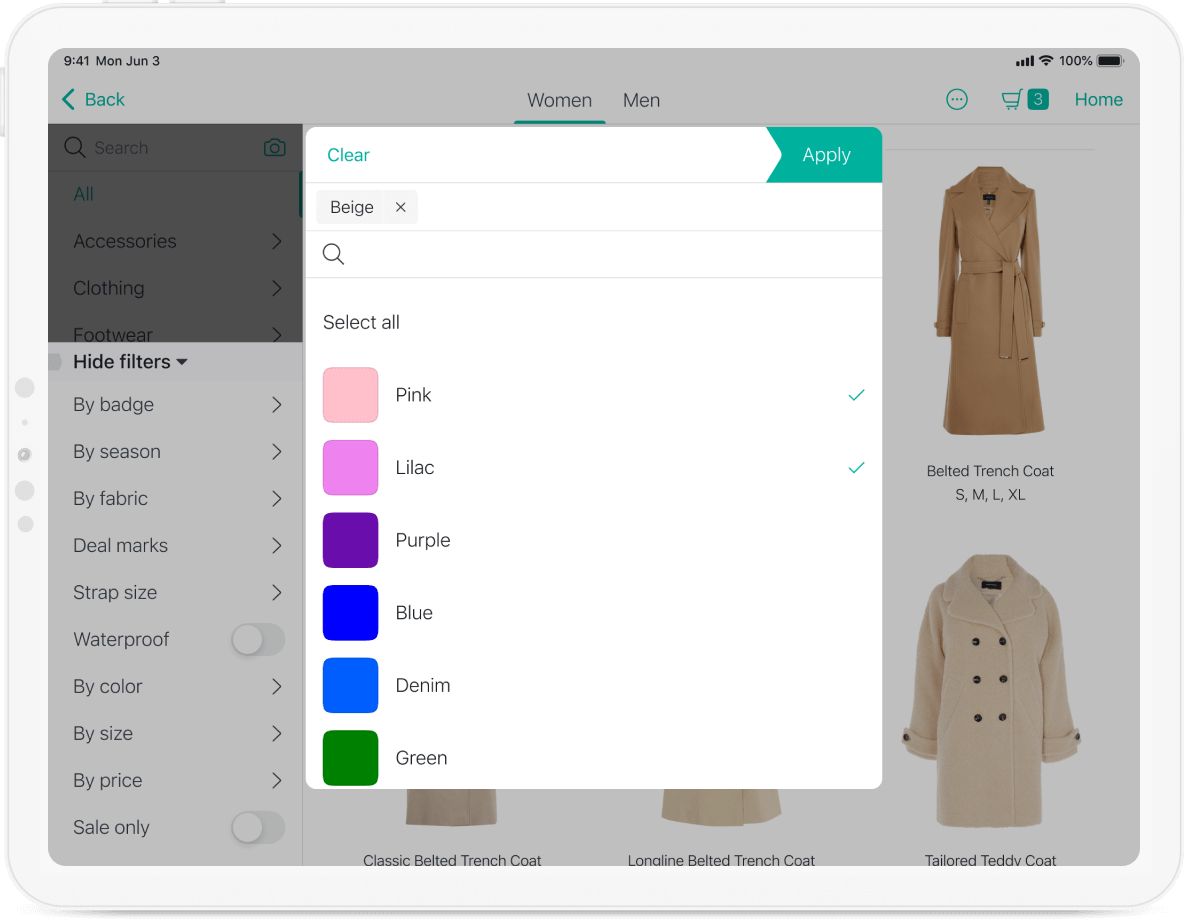Expand the By badge filter

(277, 405)
